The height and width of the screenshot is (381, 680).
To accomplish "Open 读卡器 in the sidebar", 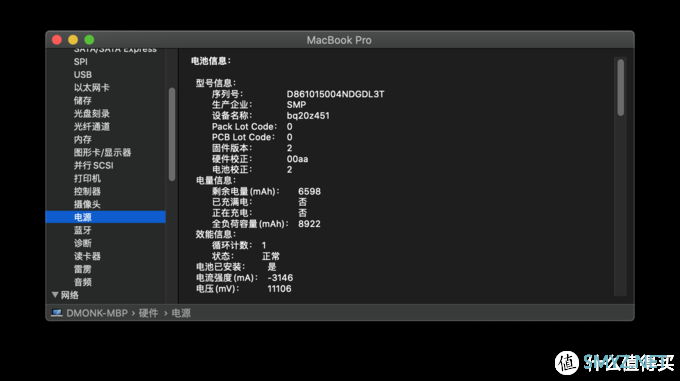I will [x=87, y=256].
